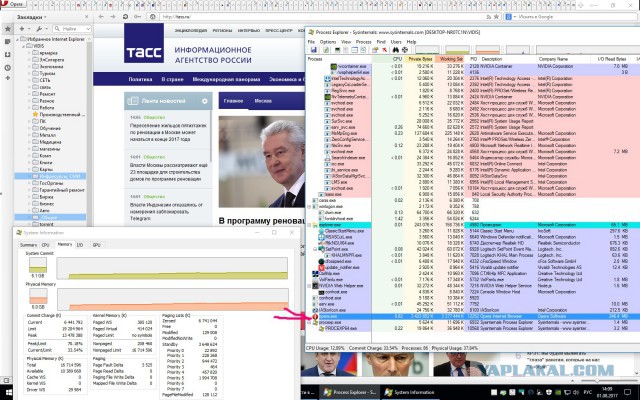
Task: Open System Information icon in Process Explorer toolbar
Action: [338, 50]
